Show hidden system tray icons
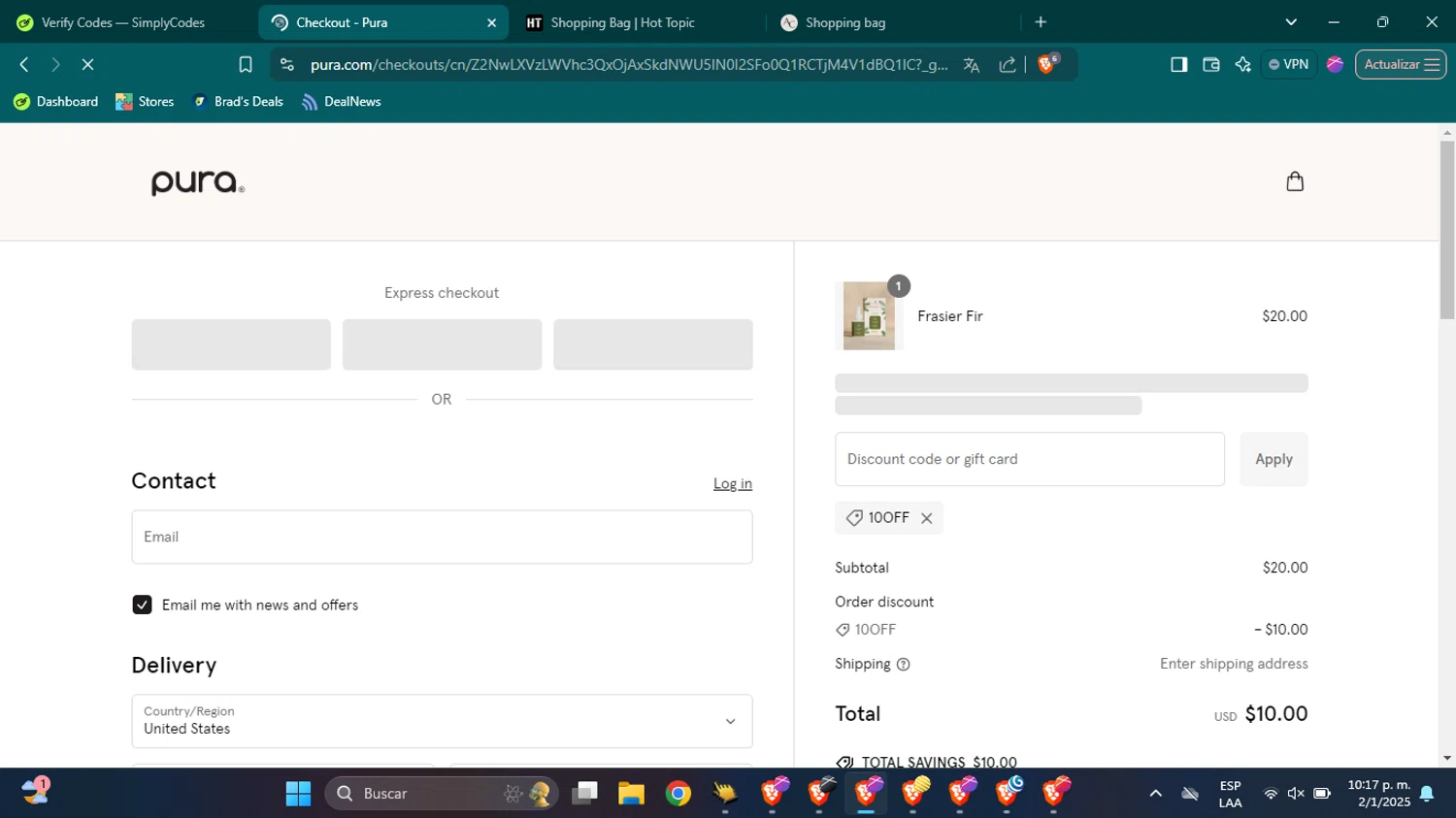This screenshot has height=818, width=1456. pyautogui.click(x=1155, y=794)
